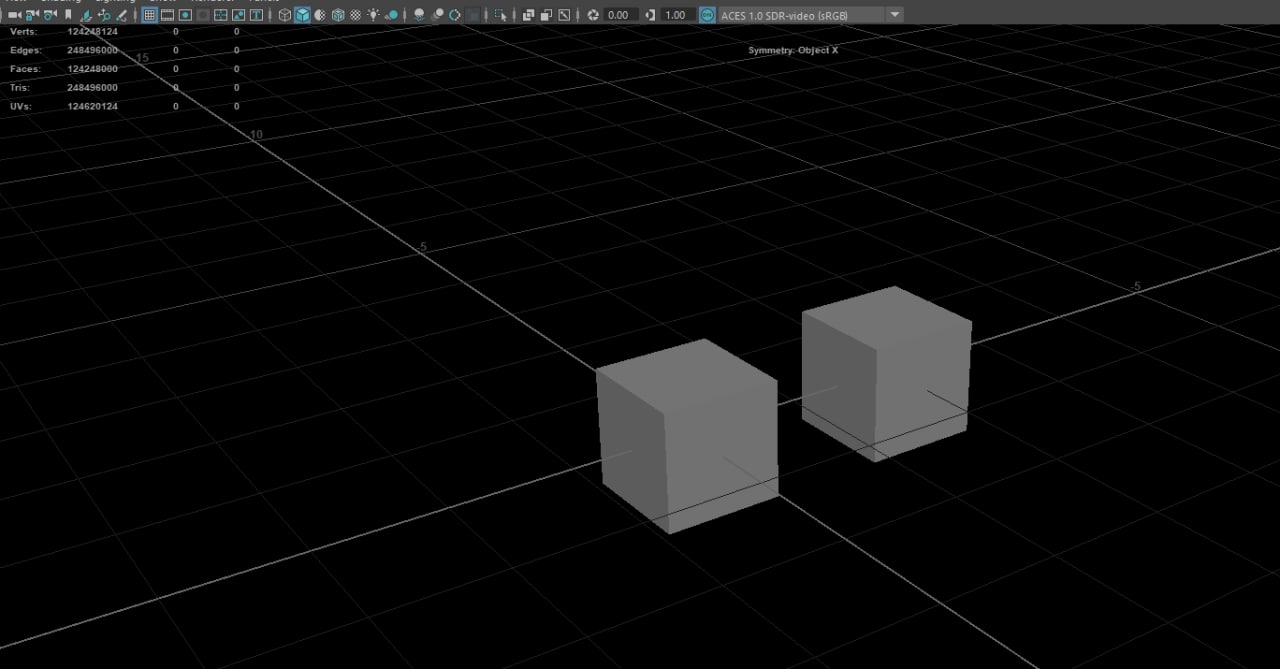
Task: Toggle Screen Space Ambient Occlusion icon
Action: click(x=419, y=15)
